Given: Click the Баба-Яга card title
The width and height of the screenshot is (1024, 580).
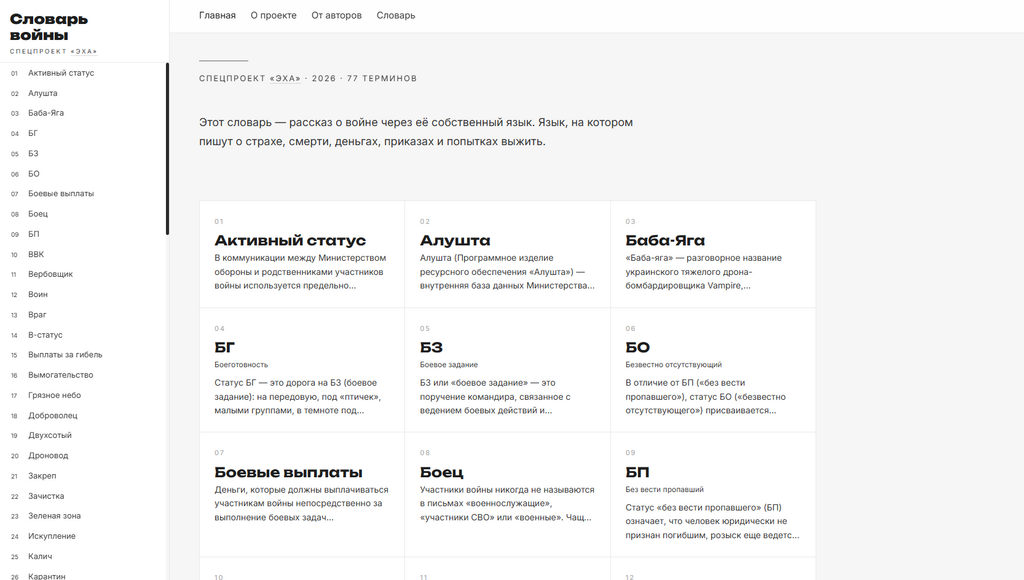Looking at the screenshot, I should tap(665, 240).
